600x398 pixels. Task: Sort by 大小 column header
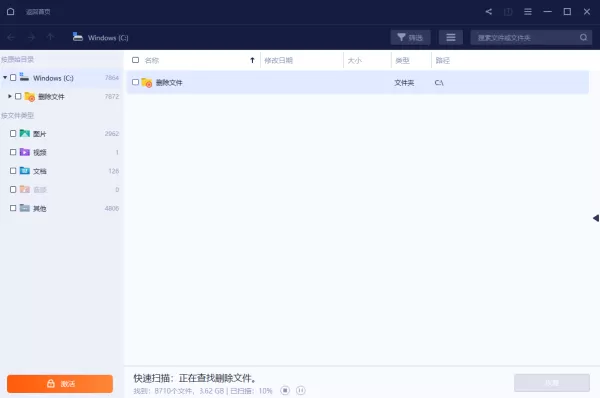click(355, 60)
